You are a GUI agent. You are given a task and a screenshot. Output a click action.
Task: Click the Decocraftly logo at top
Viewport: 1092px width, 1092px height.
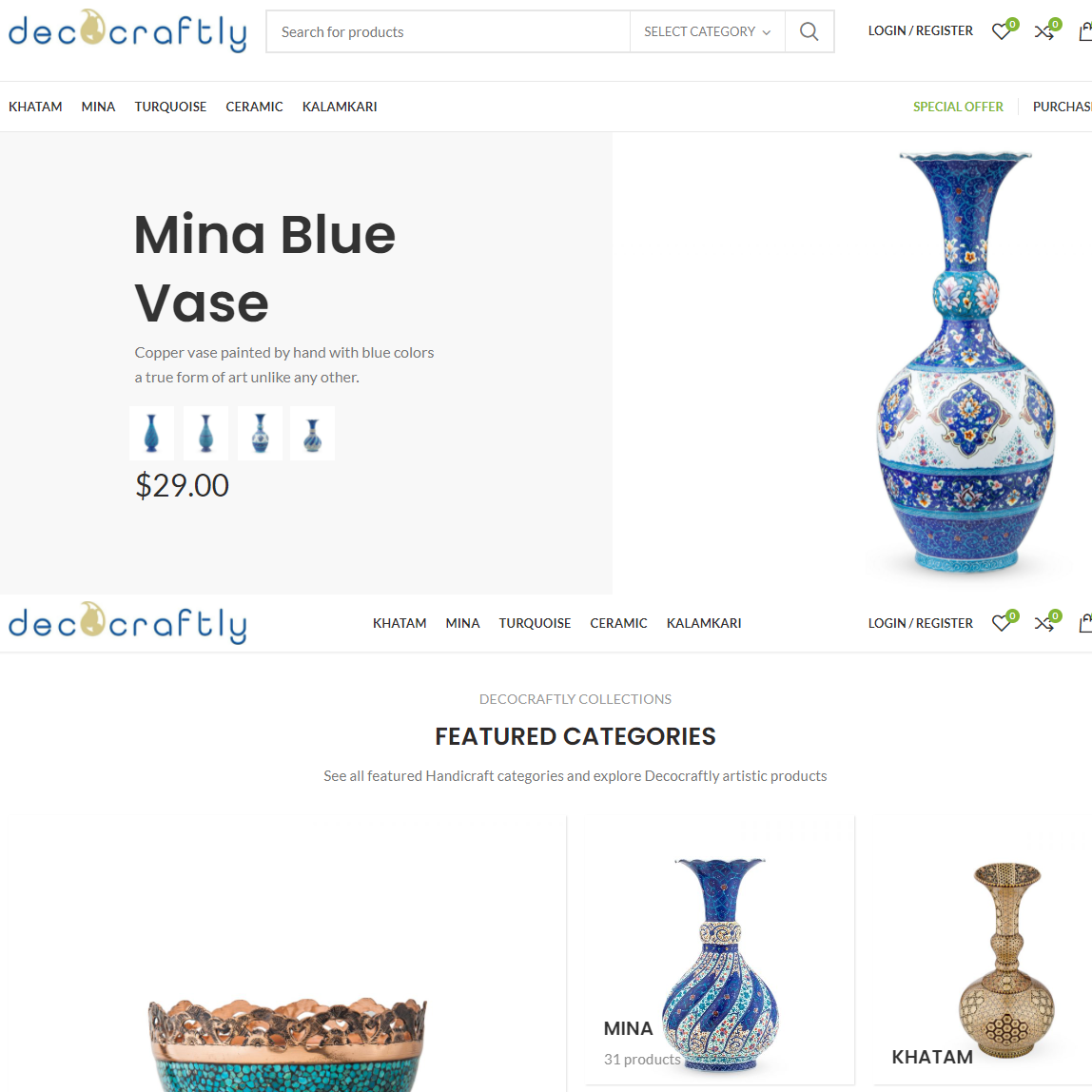[x=127, y=31]
